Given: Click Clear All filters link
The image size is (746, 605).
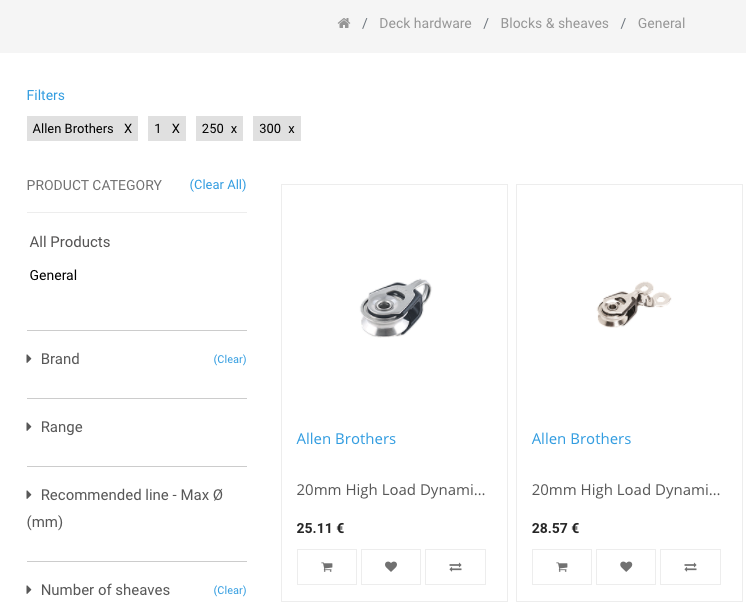Looking at the screenshot, I should click(x=218, y=185).
